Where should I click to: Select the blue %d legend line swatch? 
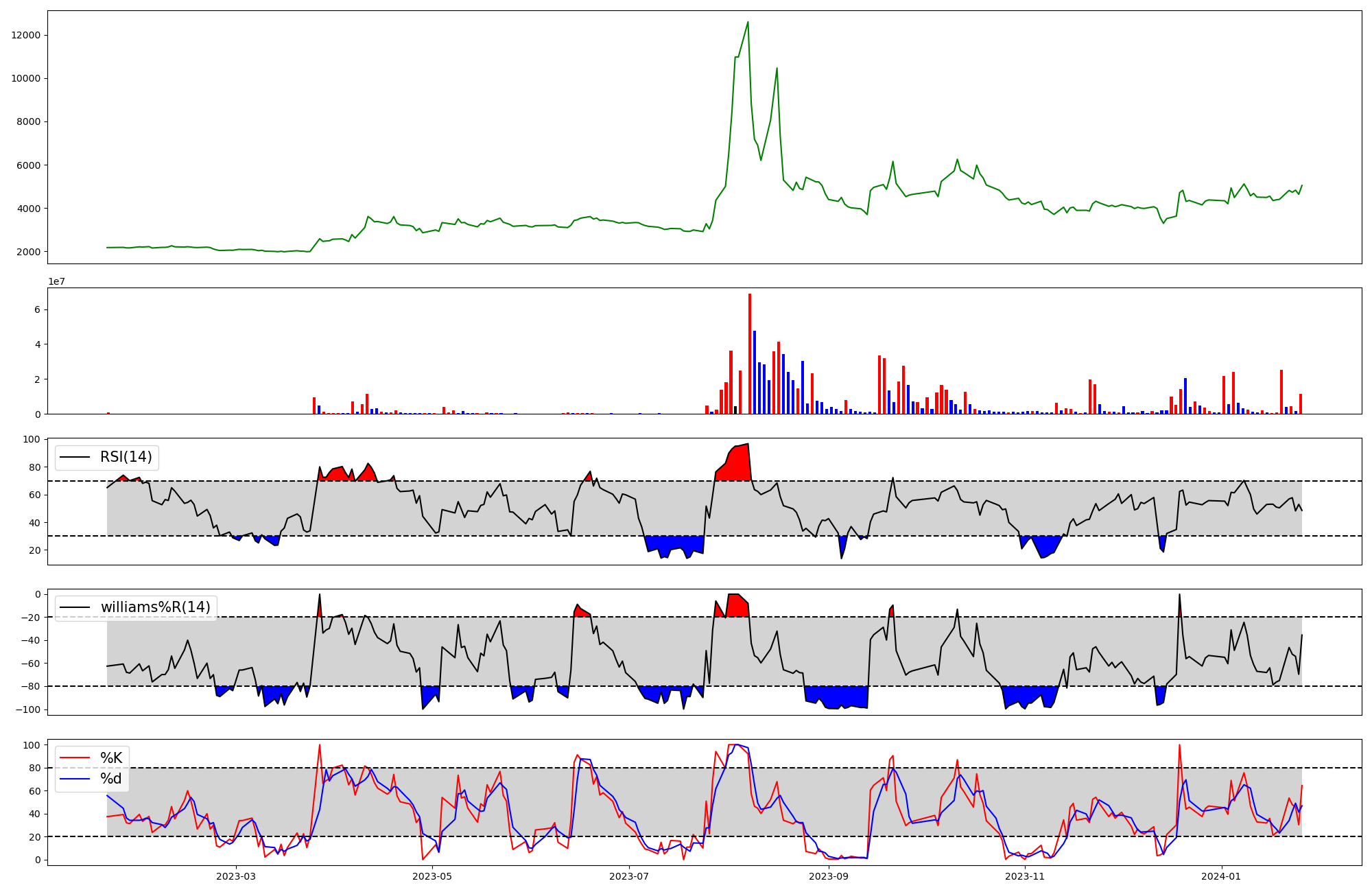[x=75, y=778]
